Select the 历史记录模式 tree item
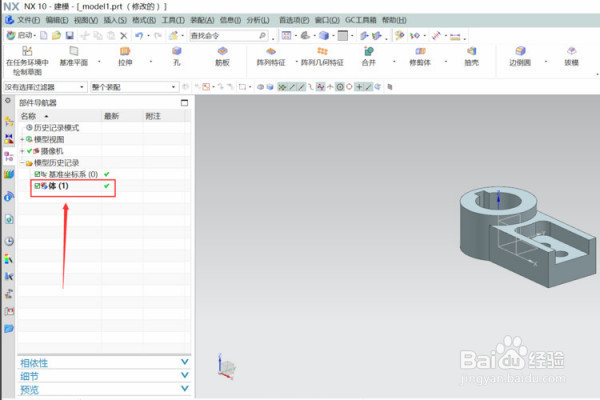600x400 pixels. 56,128
